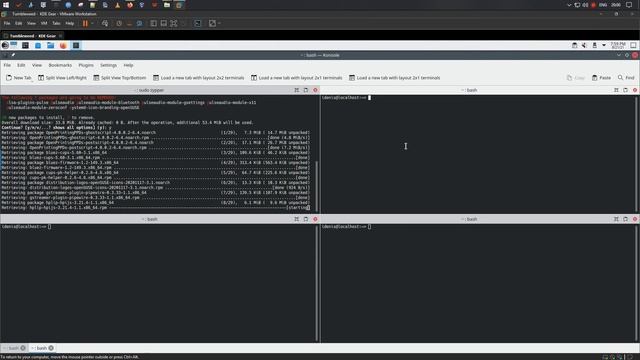Click Split View Left/Right

(x=62, y=78)
